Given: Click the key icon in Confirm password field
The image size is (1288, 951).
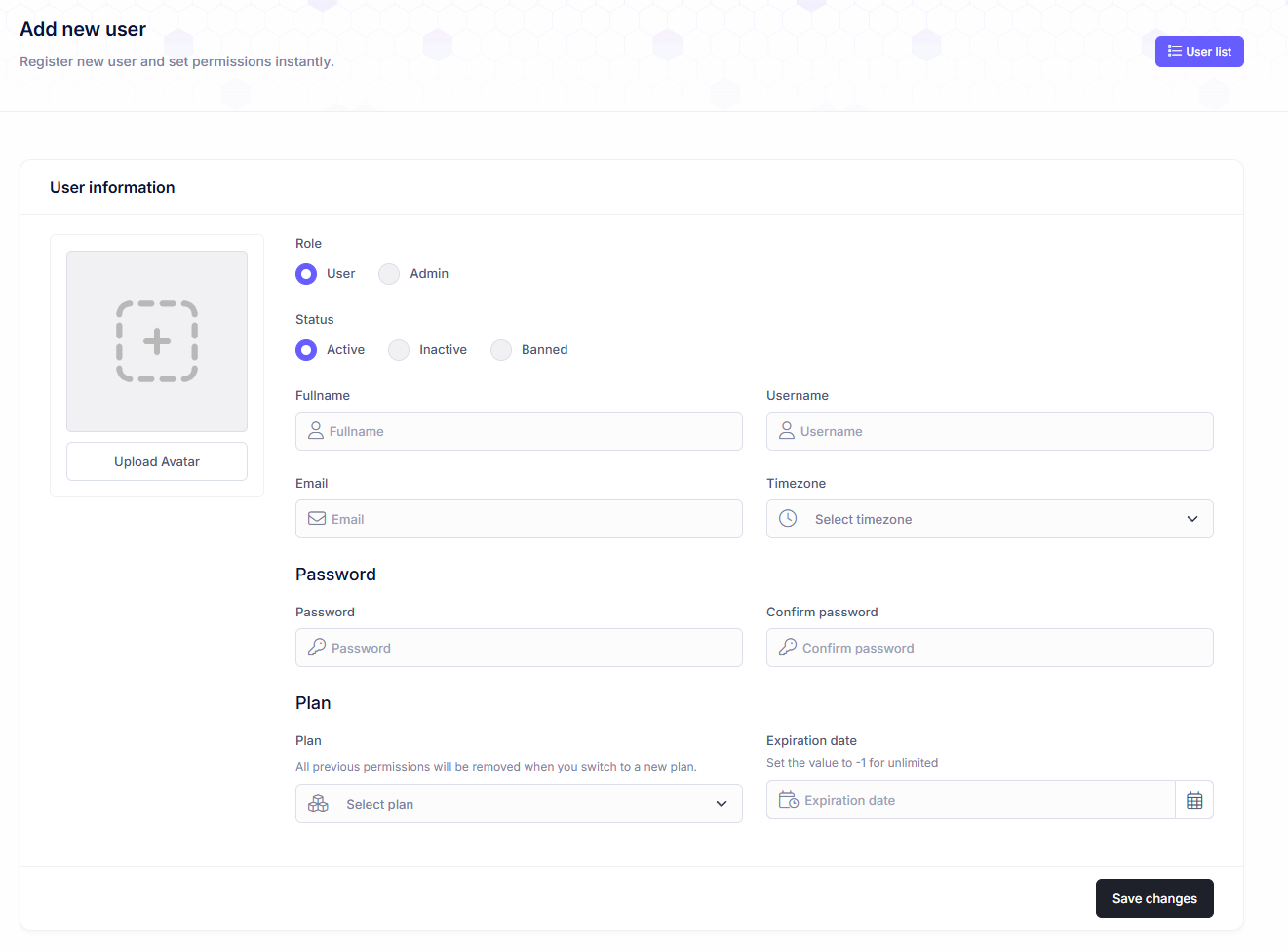Looking at the screenshot, I should (788, 648).
